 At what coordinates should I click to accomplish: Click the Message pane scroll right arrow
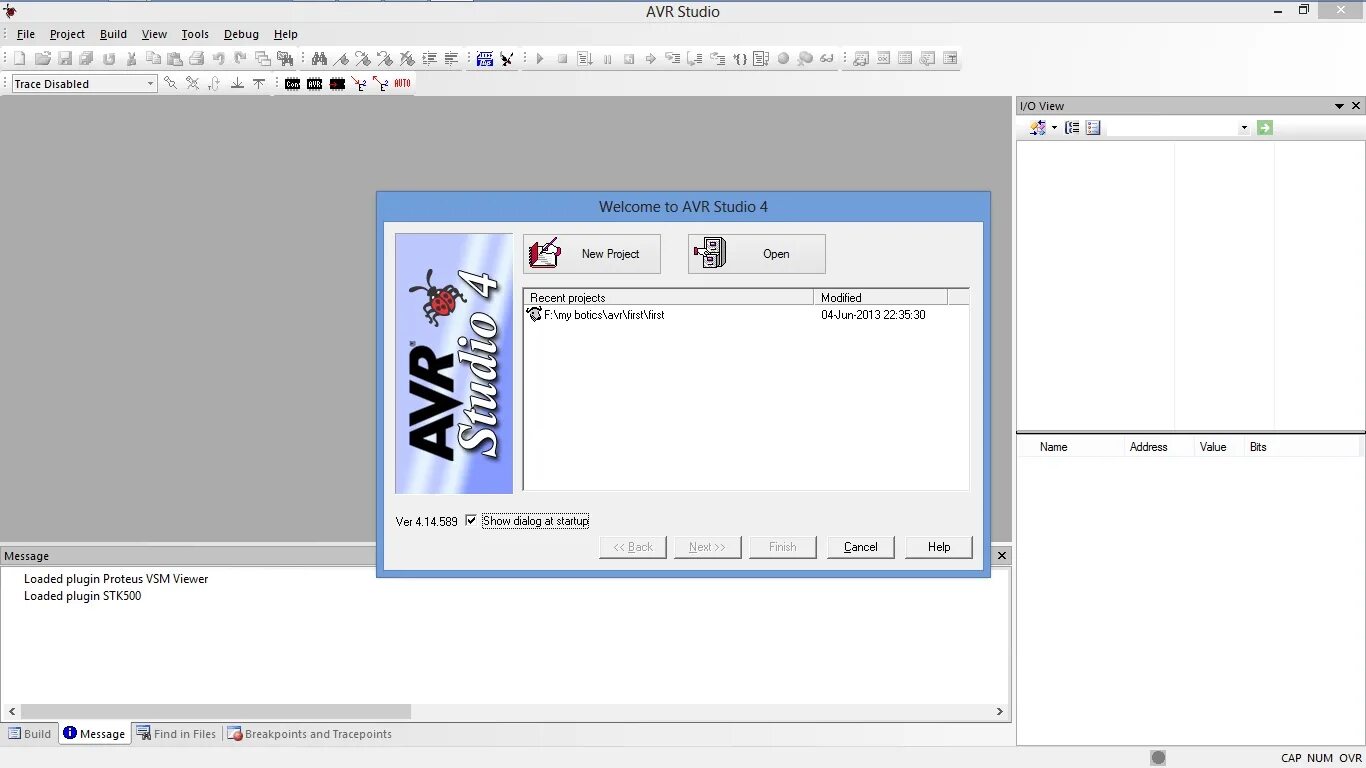coord(999,712)
